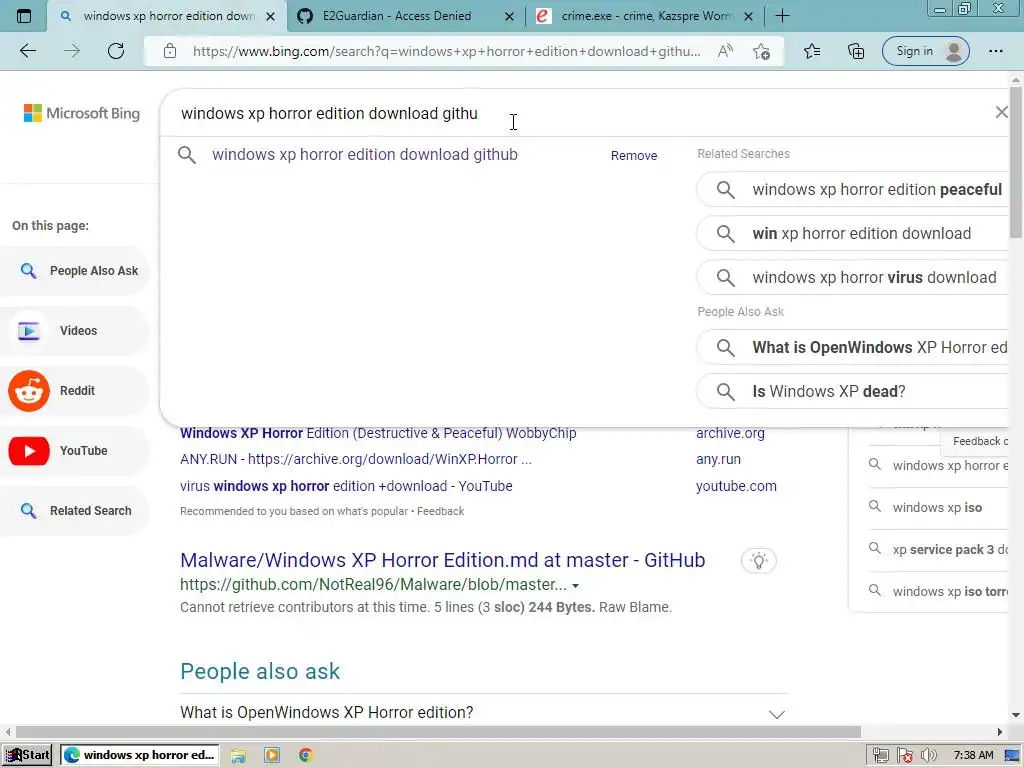Screen dimensions: 1024x768
Task: Open Windows XP Horror Edition WobbyChip link
Action: point(378,433)
